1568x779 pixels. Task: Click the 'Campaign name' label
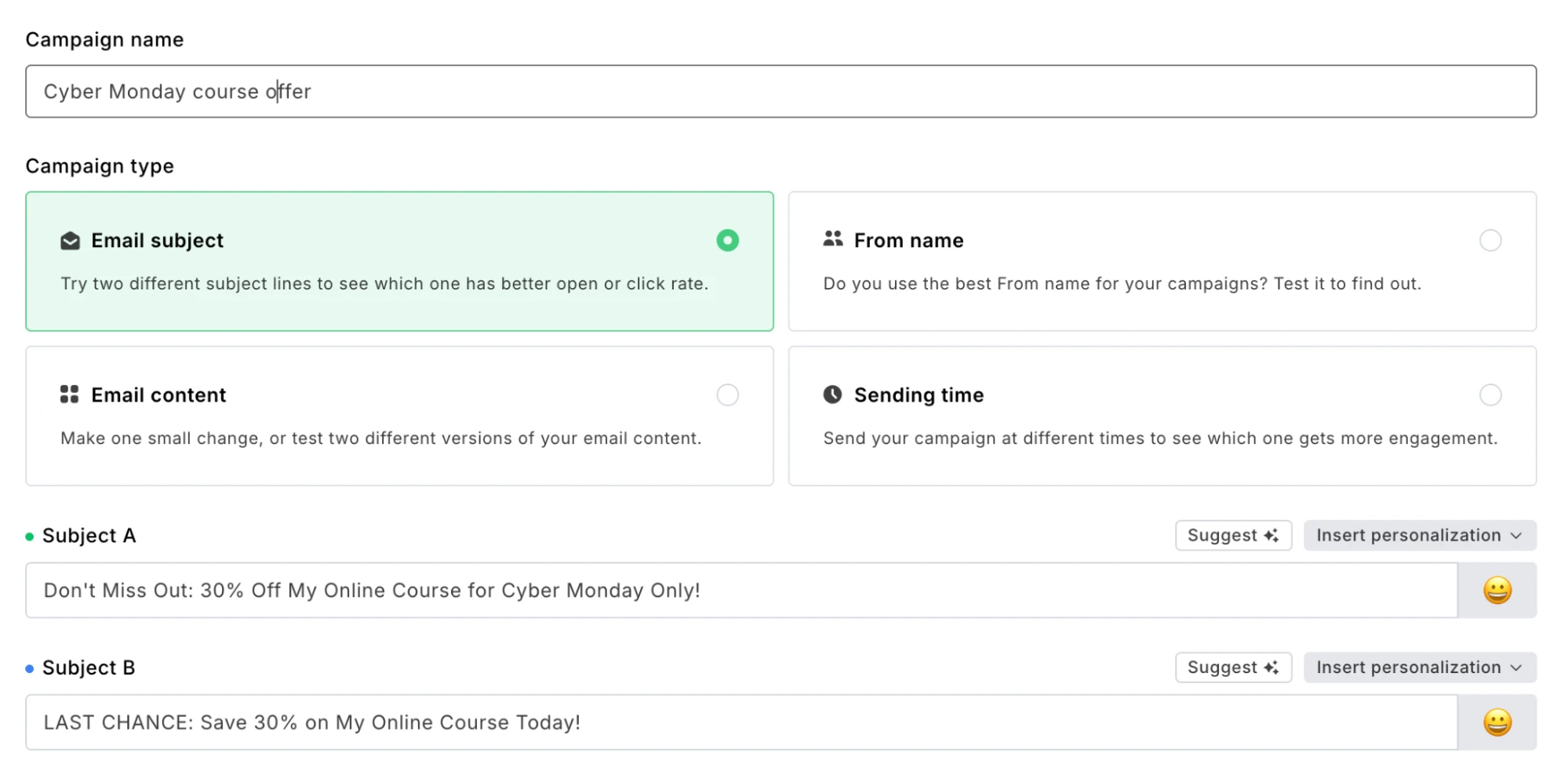(x=104, y=40)
